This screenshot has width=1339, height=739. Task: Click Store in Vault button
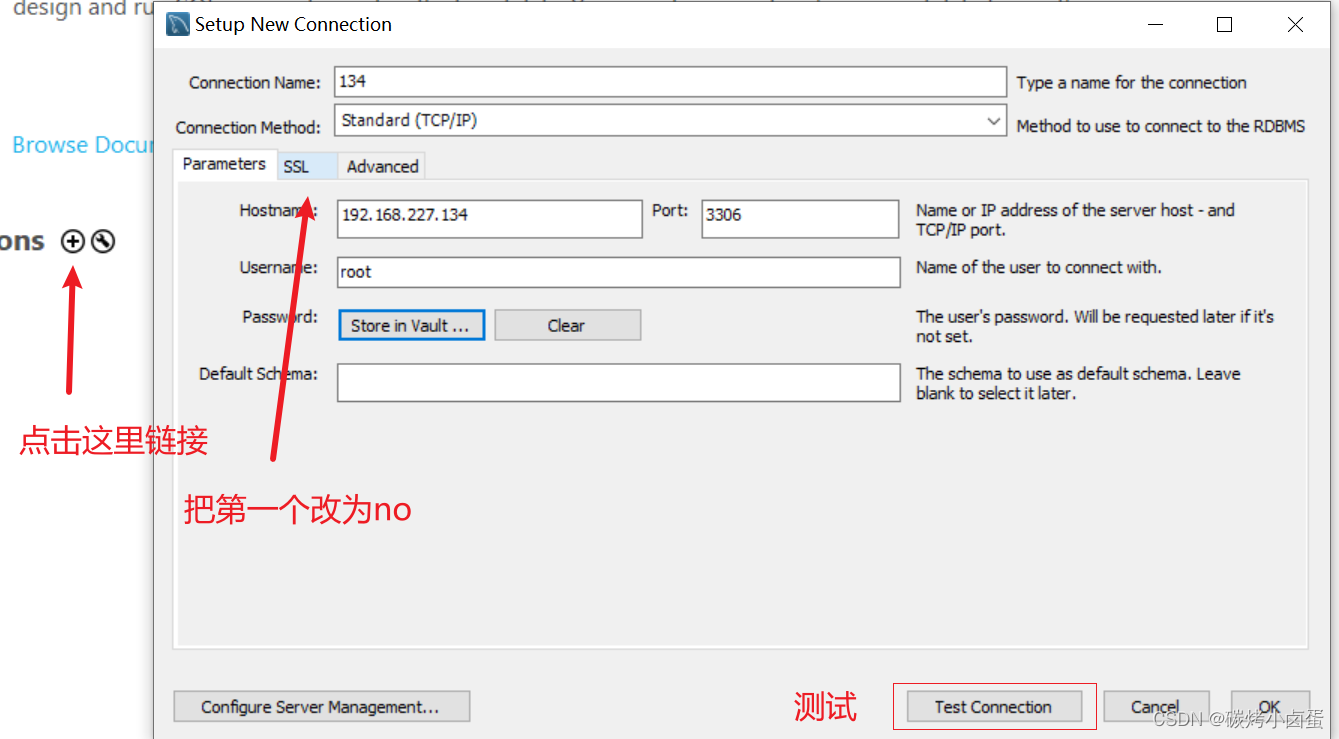point(412,325)
